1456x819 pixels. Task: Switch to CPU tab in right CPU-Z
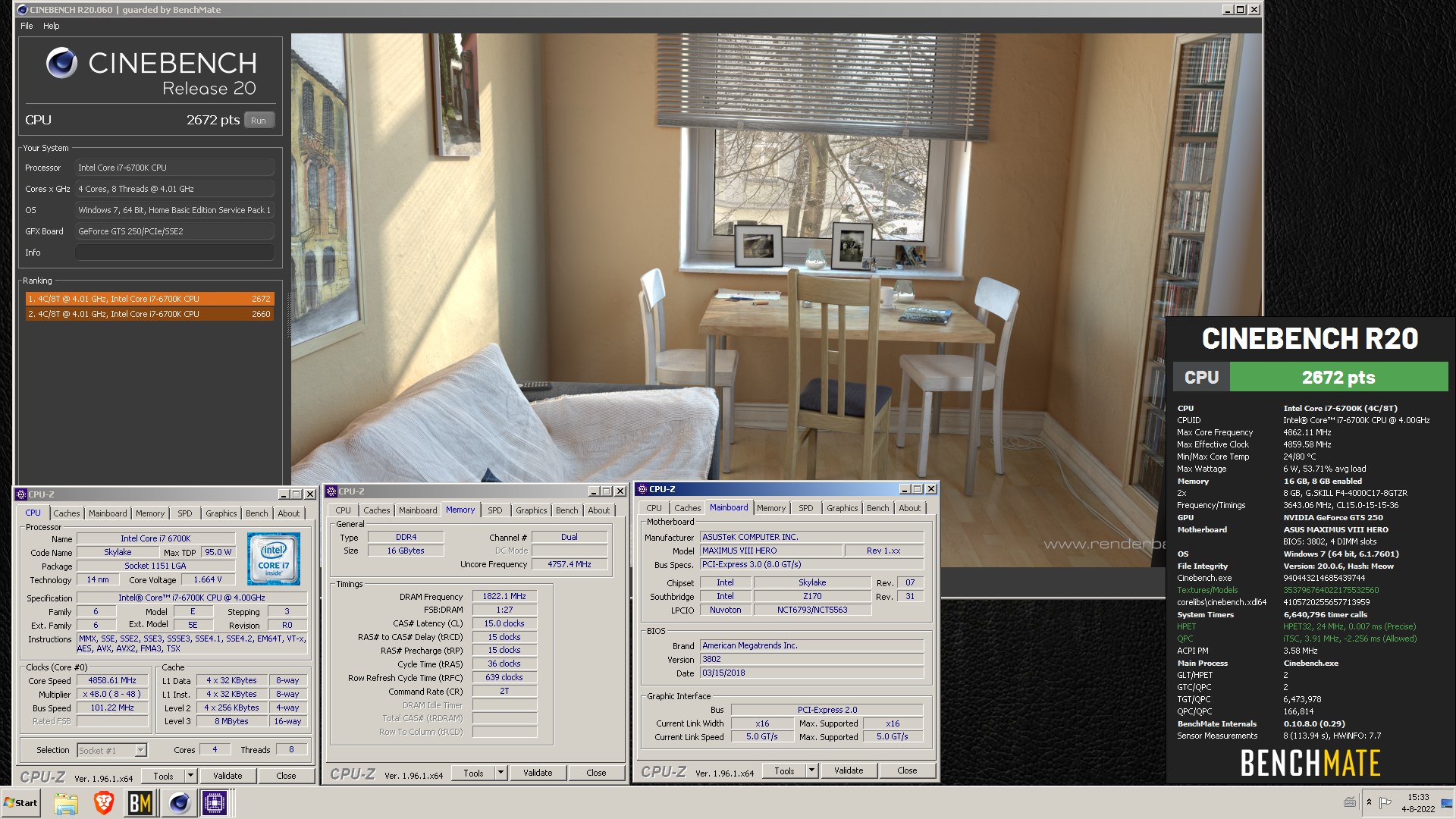point(654,508)
